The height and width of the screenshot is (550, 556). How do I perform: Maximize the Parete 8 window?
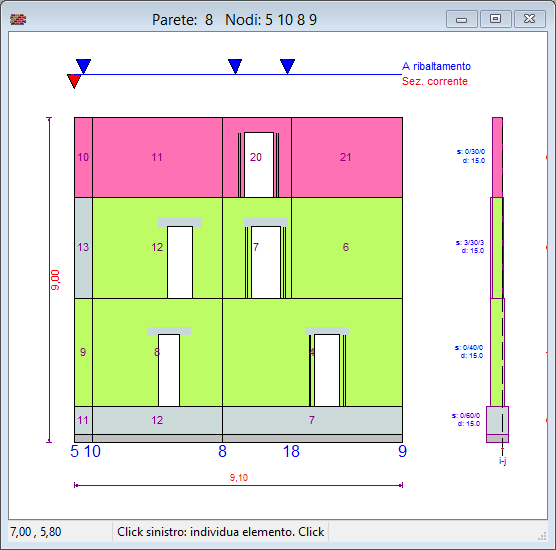495,19
